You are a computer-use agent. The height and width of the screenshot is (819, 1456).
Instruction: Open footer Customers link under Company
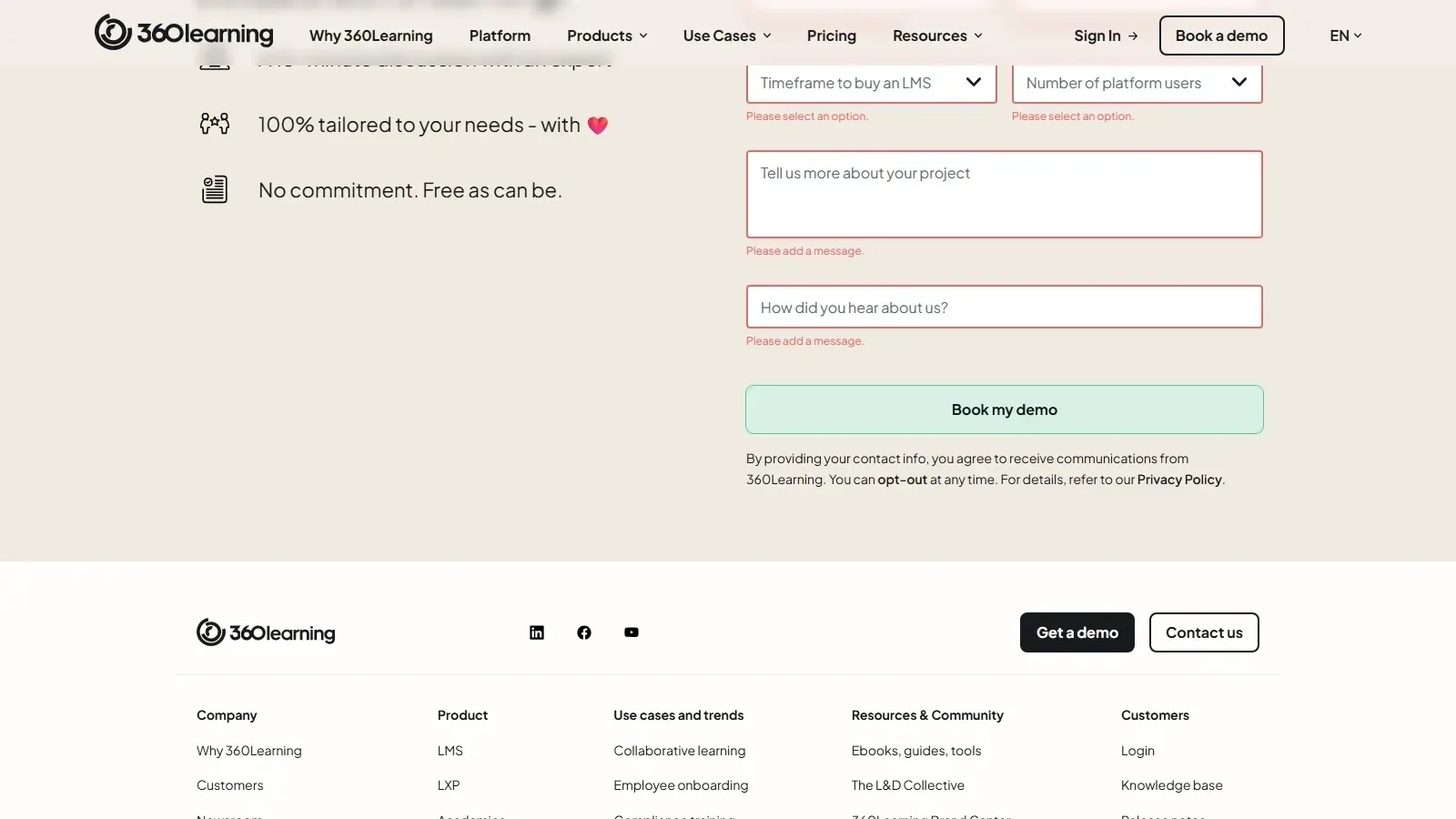coord(230,785)
